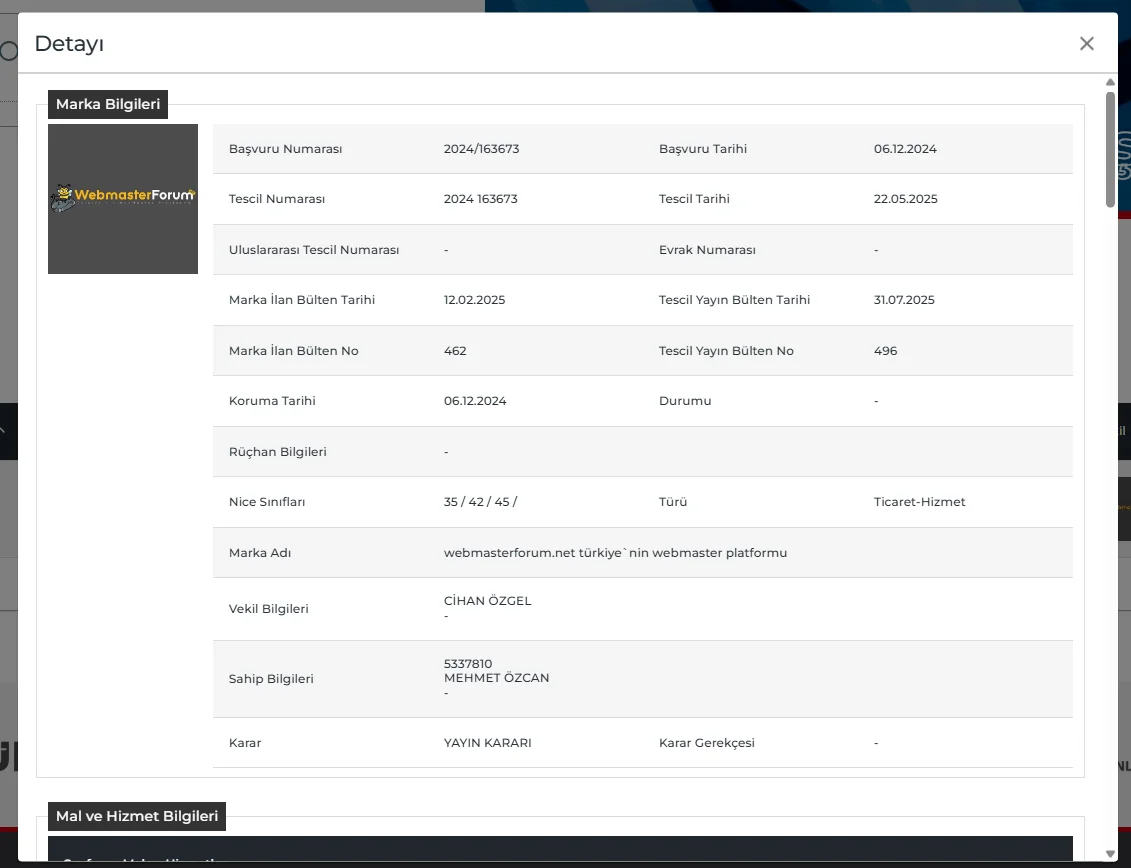Click the WebmasterForum logo image
The image size is (1131, 868).
coord(123,198)
